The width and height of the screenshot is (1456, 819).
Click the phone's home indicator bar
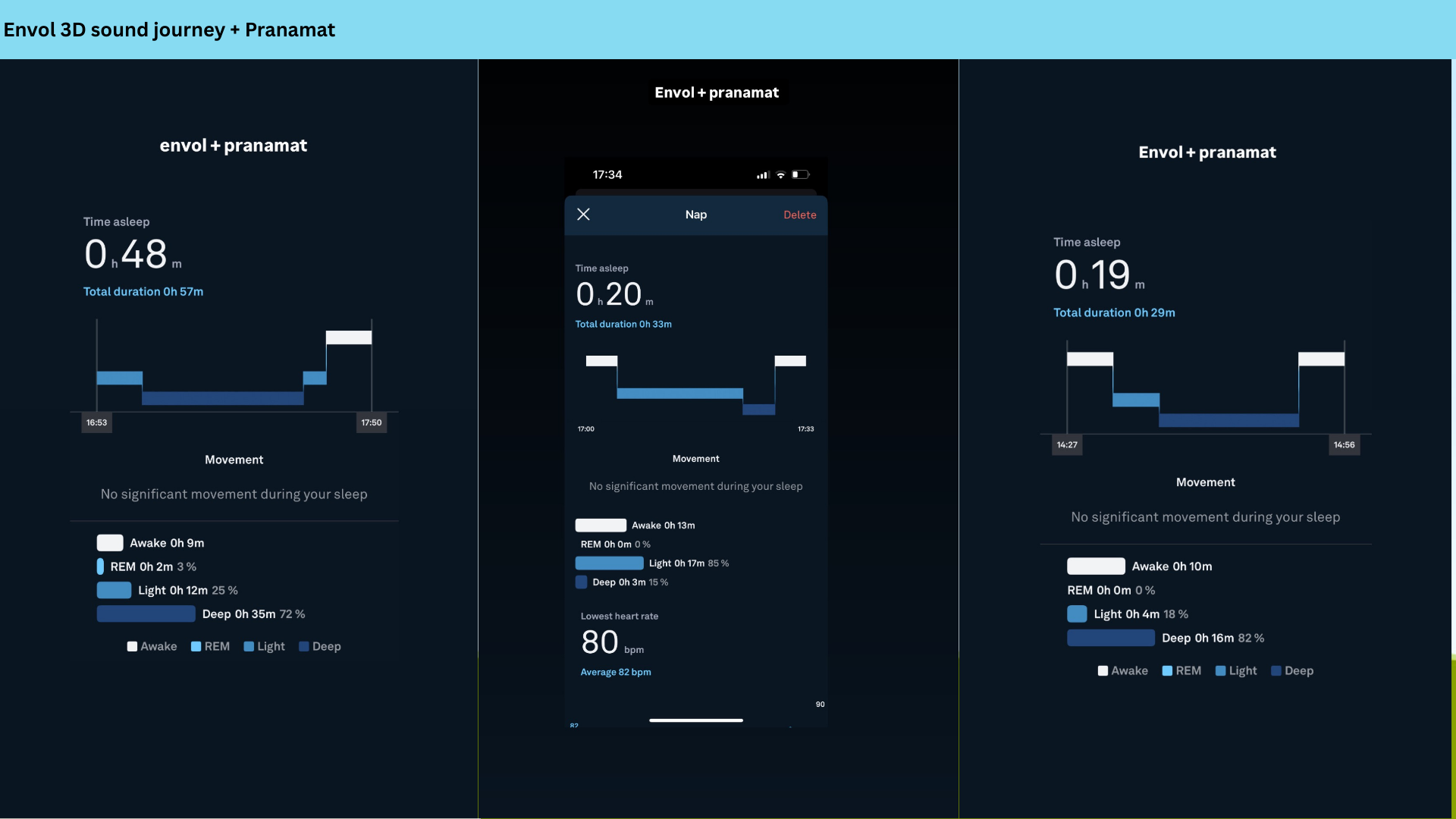[695, 720]
